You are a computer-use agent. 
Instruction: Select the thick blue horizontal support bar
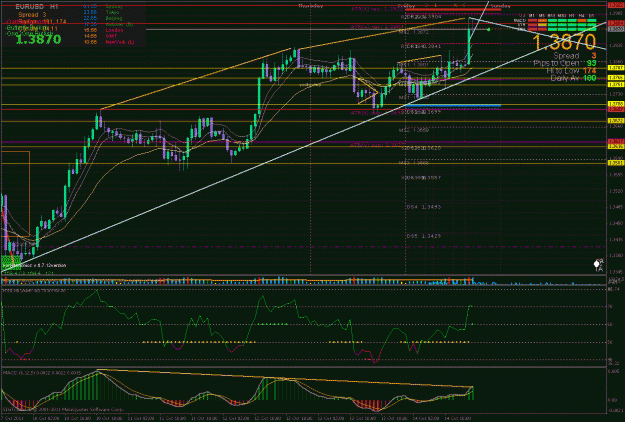coord(453,106)
